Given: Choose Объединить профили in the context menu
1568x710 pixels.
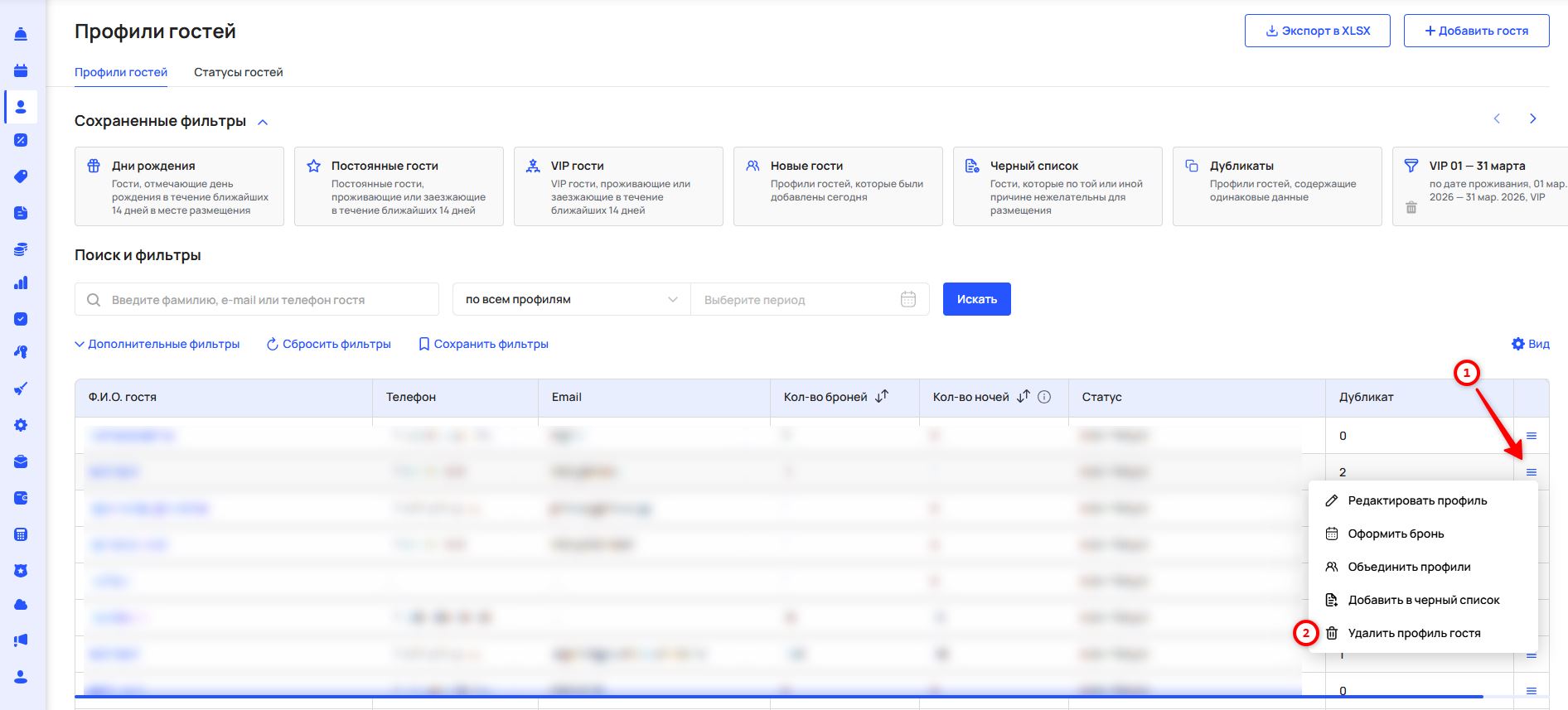Looking at the screenshot, I should (x=1408, y=567).
